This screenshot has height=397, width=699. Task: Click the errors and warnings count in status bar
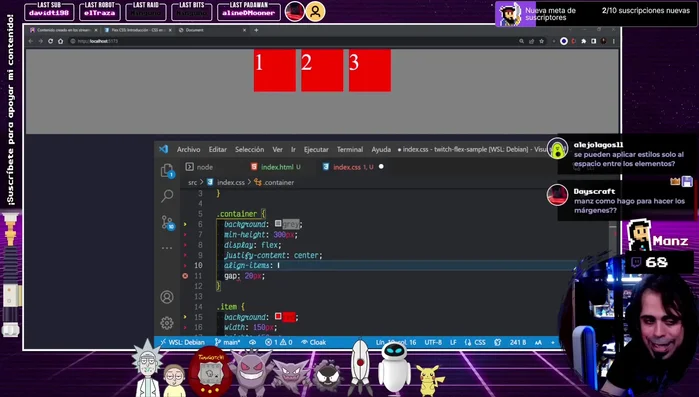coord(279,342)
